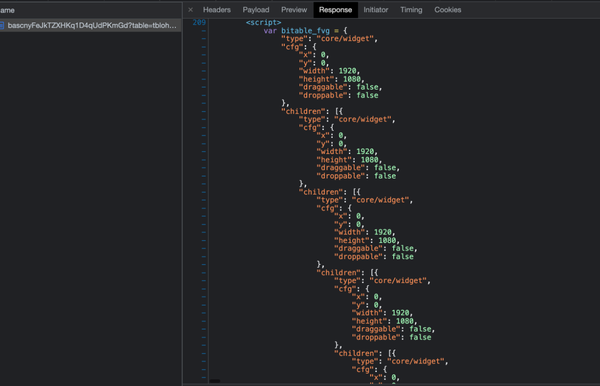Close the request details pane
This screenshot has width=600, height=386.
(191, 10)
